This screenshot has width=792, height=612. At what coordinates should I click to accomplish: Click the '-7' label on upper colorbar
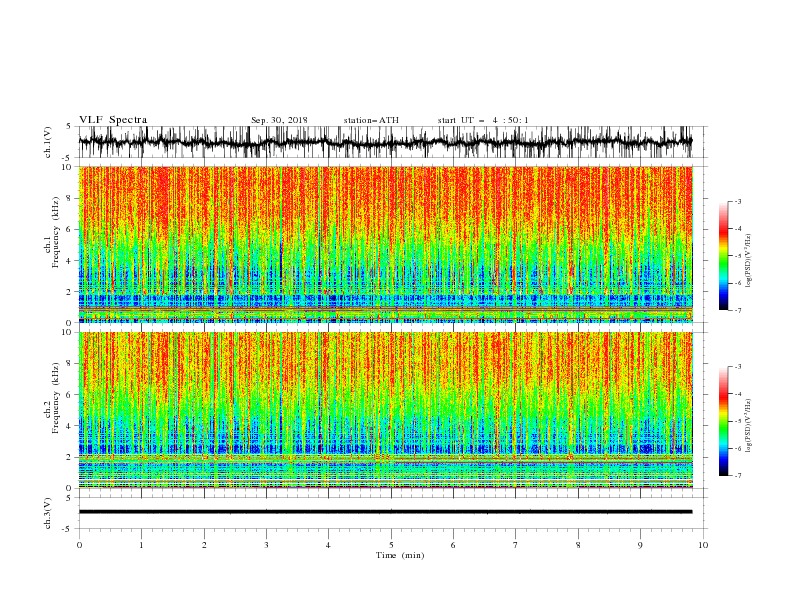(738, 310)
